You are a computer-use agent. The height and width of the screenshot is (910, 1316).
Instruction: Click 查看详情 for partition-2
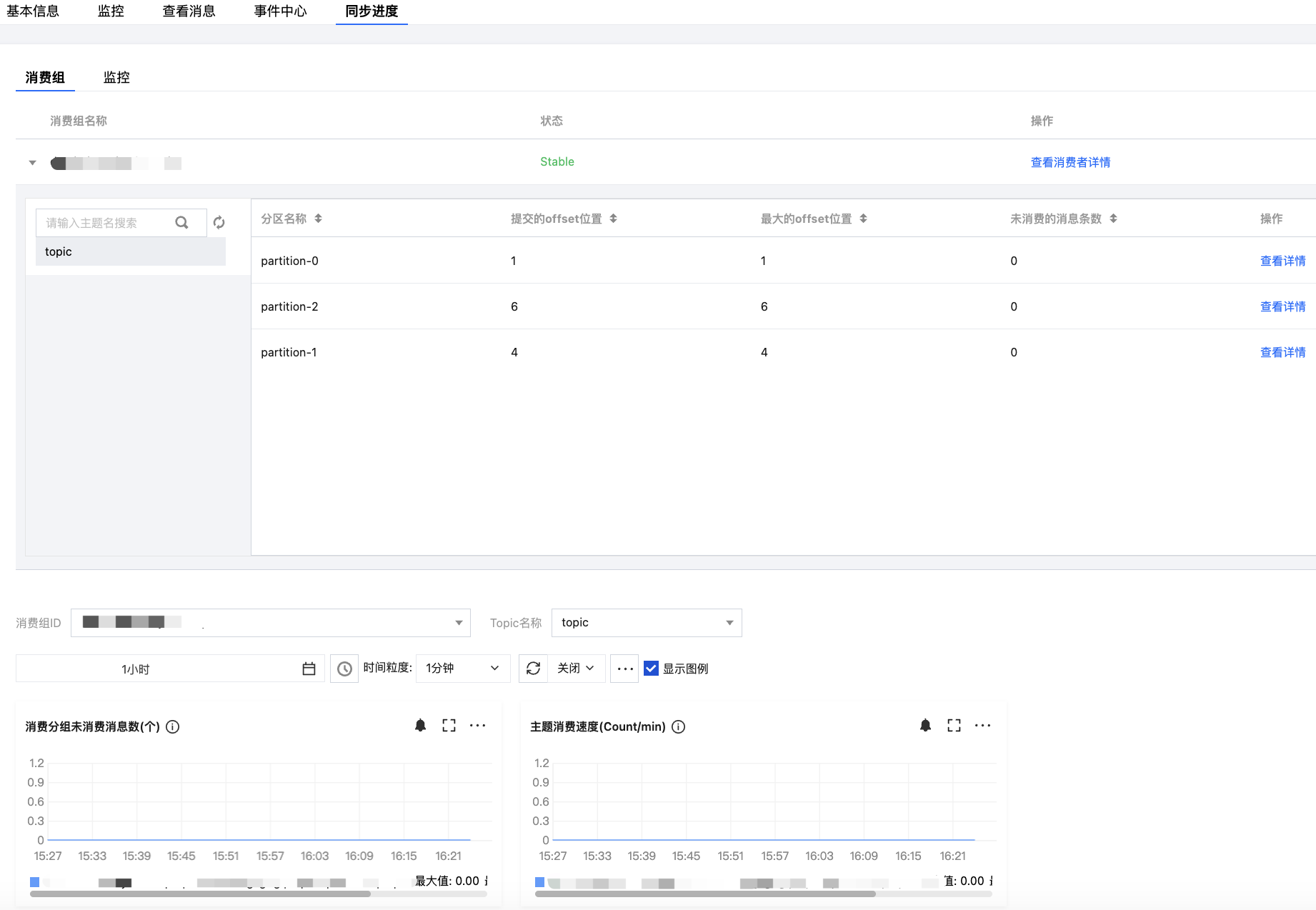1282,306
